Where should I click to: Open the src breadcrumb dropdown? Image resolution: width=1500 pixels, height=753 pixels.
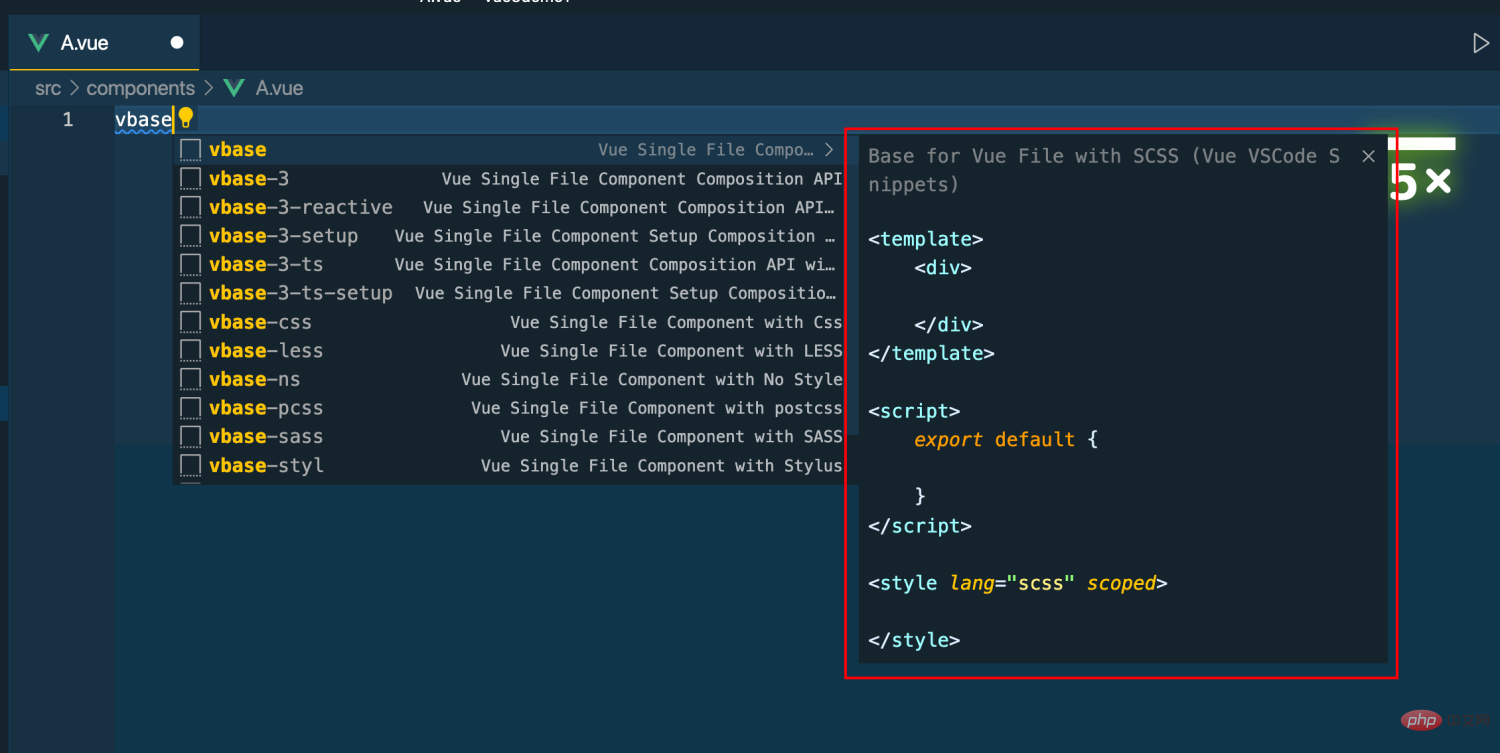pos(47,88)
